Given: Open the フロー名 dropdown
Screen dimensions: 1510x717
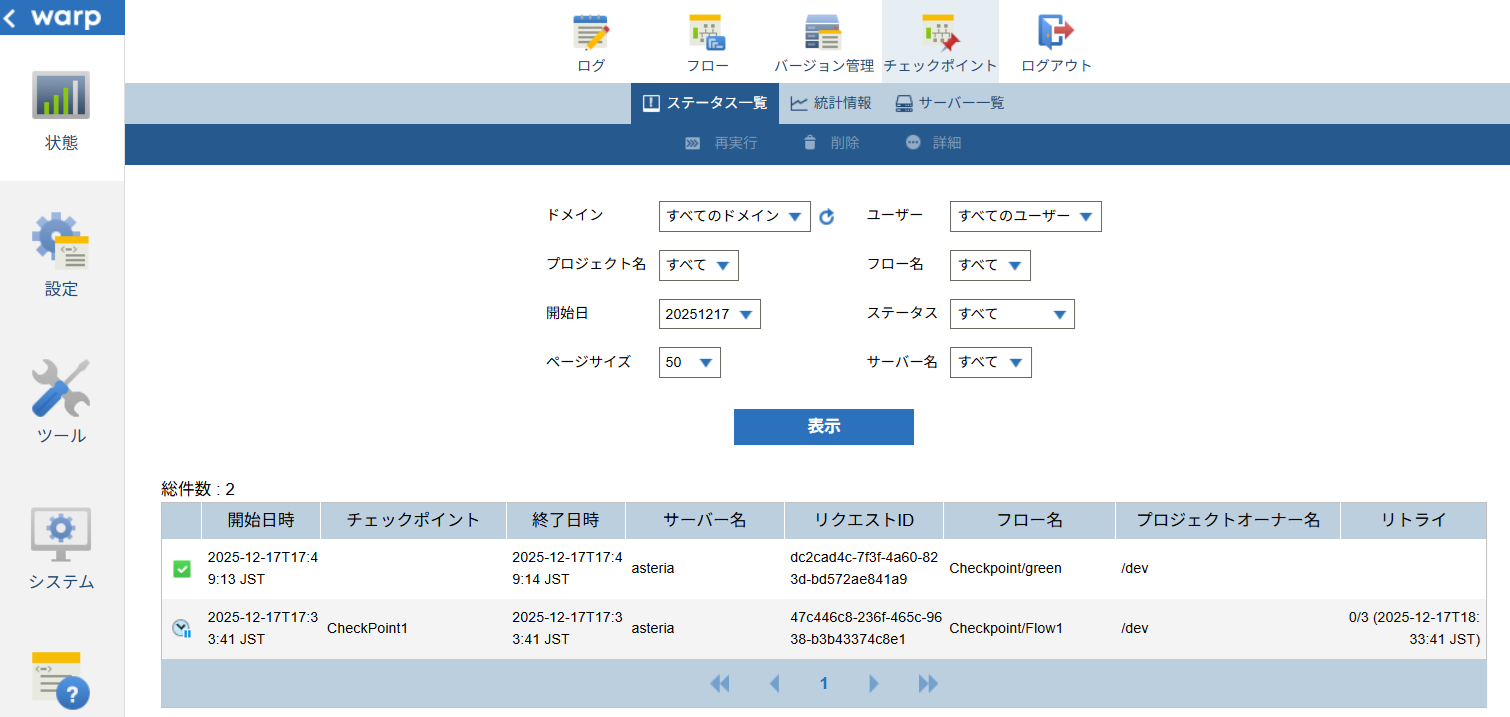Looking at the screenshot, I should click(x=990, y=265).
